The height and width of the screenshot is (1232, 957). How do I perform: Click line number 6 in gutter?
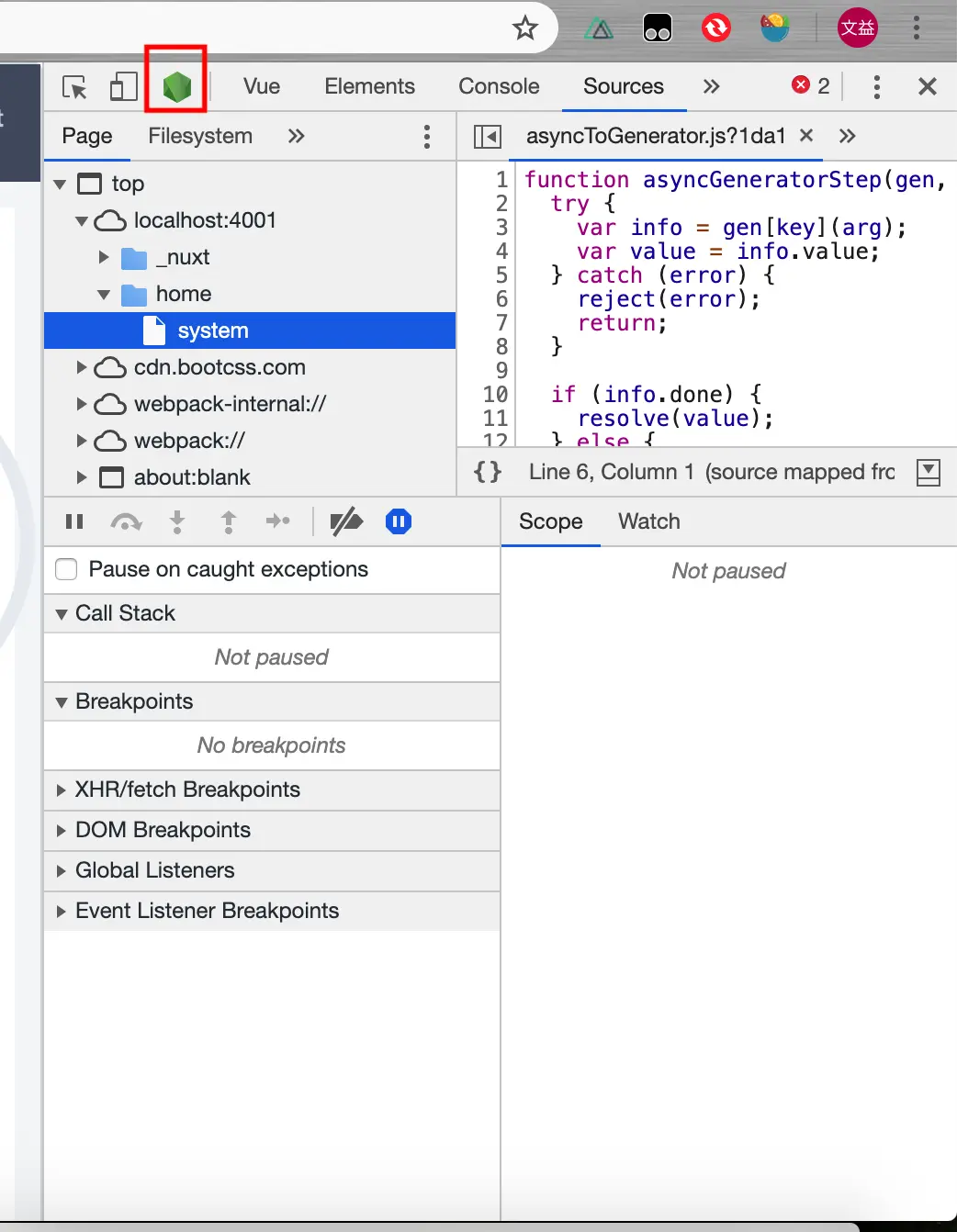tap(501, 299)
